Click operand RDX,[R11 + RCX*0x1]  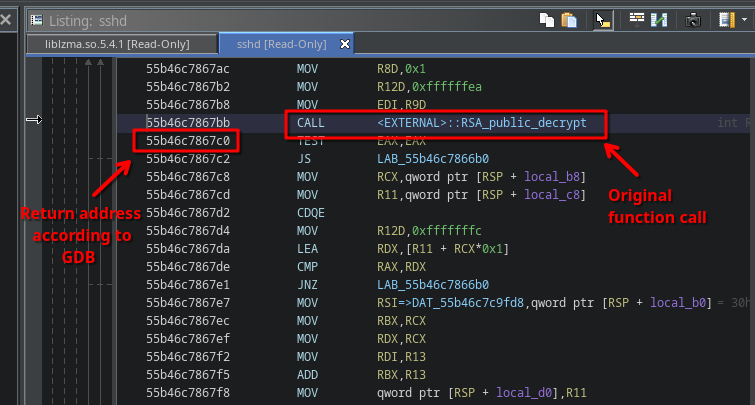(x=443, y=249)
